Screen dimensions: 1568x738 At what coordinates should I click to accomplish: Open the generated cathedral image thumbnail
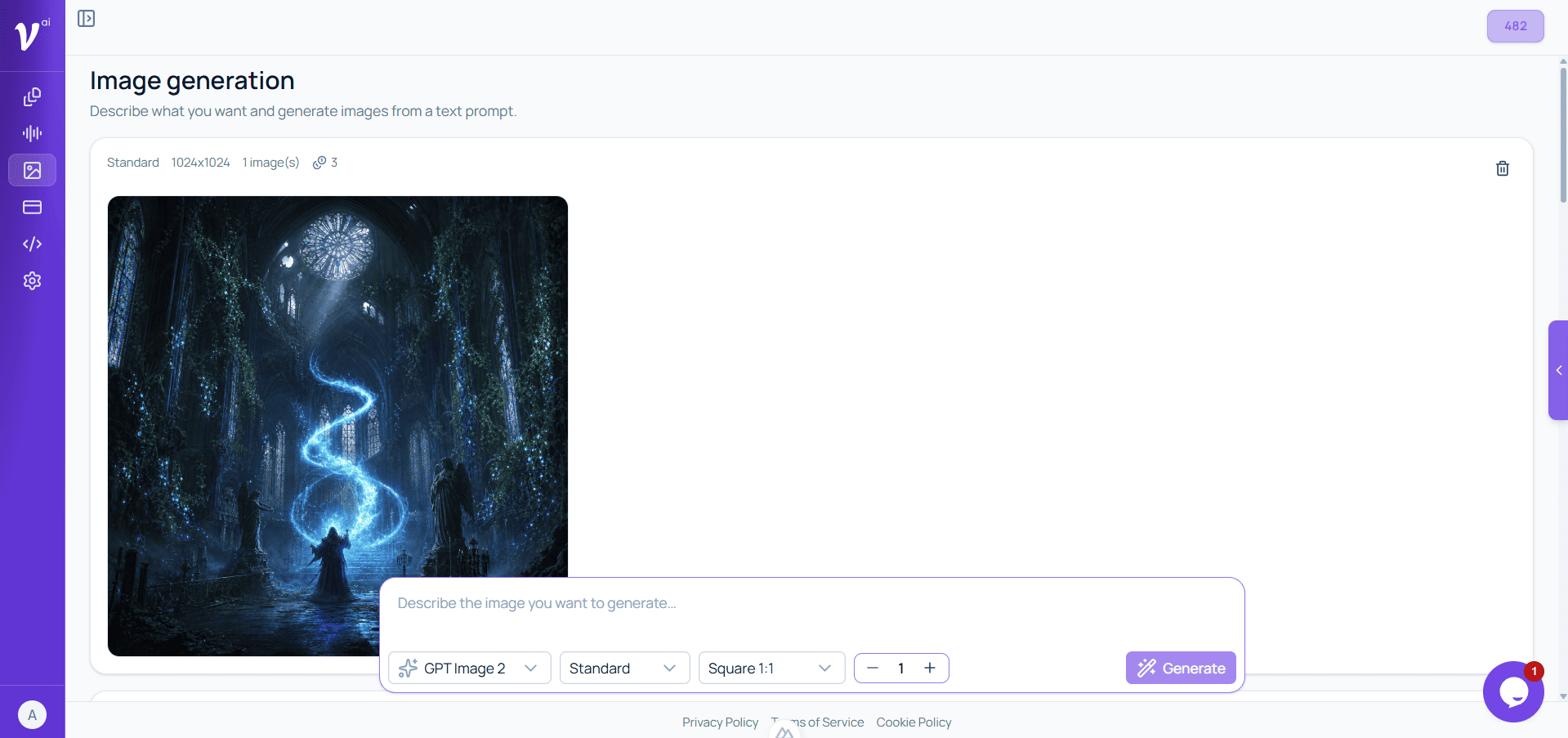[337, 426]
